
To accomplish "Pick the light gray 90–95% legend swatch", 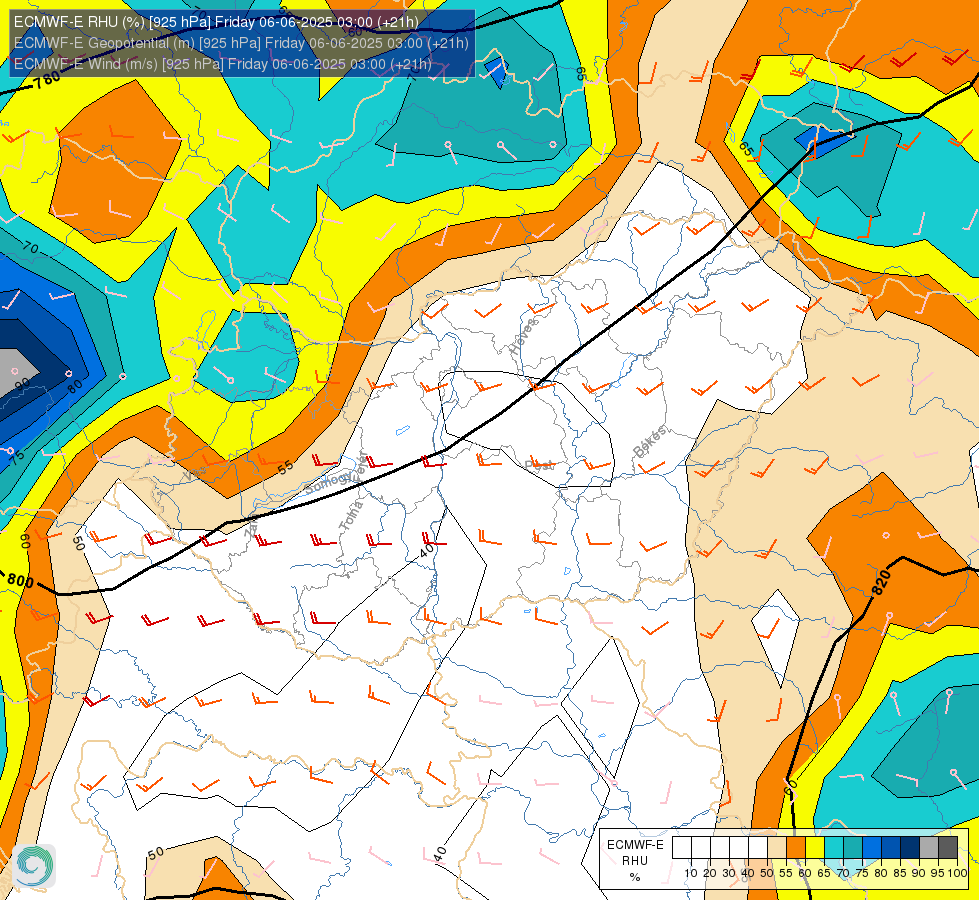I will tap(929, 847).
